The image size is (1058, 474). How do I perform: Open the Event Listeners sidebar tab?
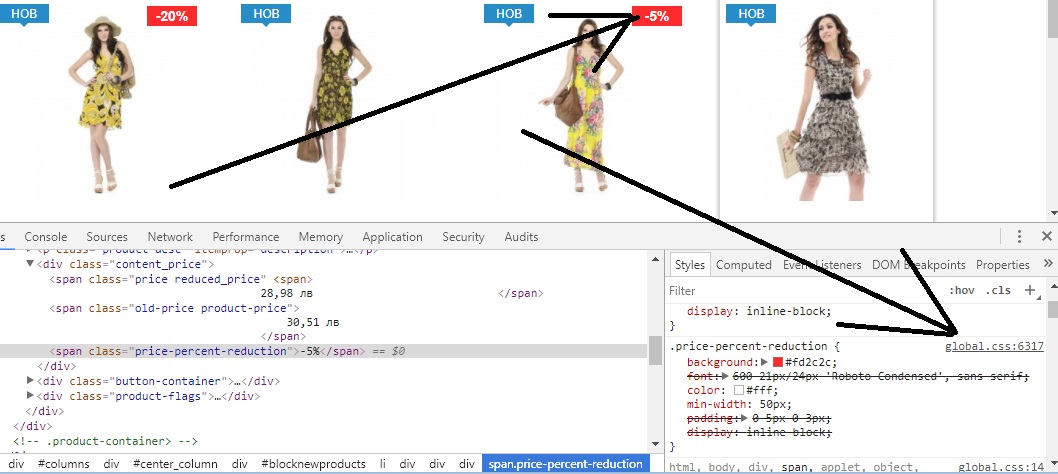click(x=822, y=265)
